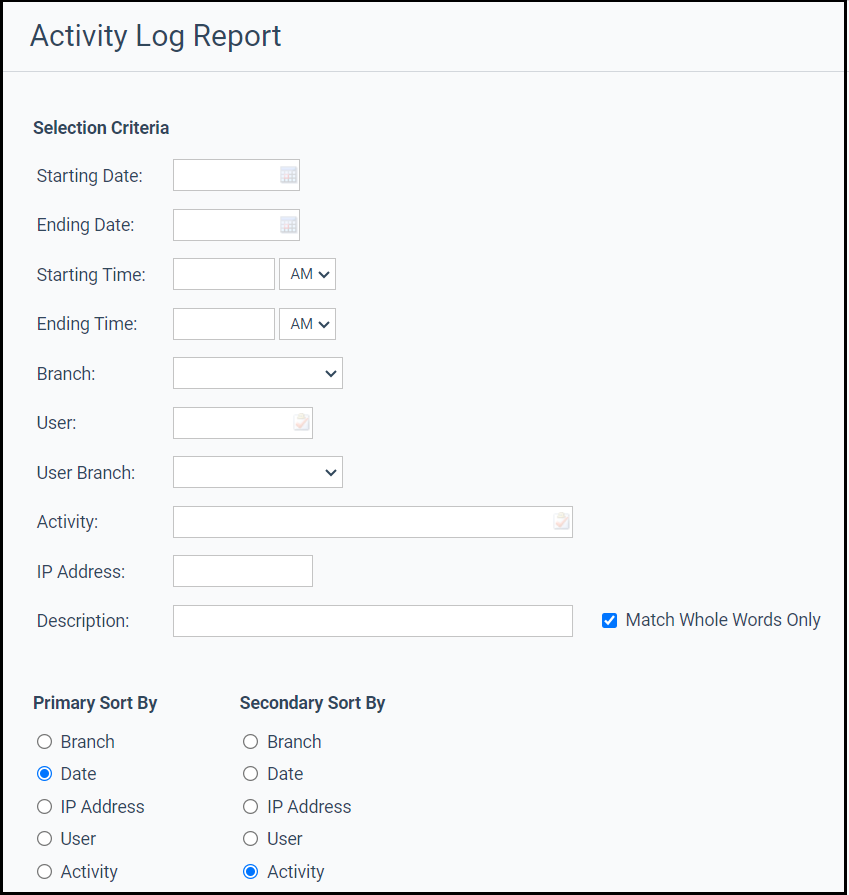Select Activity under Primary Sort By
Viewport: 849px width, 895px height.
point(44,871)
